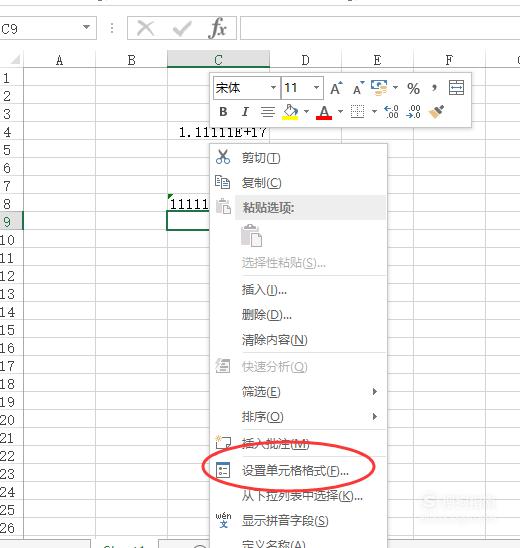Viewport: 520px width, 548px height.
Task: Click the formula bar Cancel X icon
Action: [x=145, y=28]
